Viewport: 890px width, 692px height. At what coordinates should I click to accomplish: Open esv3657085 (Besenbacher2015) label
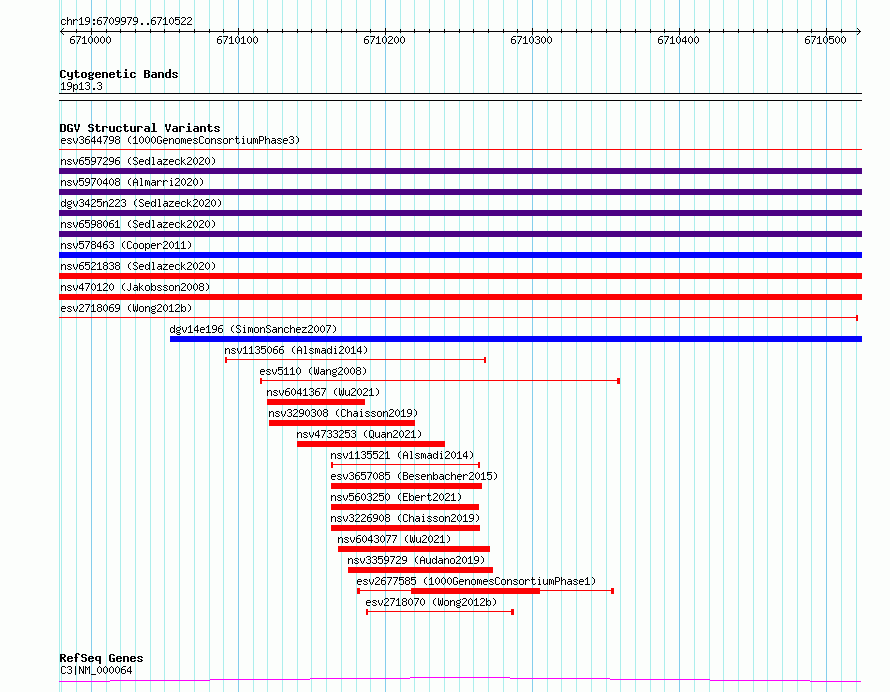(414, 476)
